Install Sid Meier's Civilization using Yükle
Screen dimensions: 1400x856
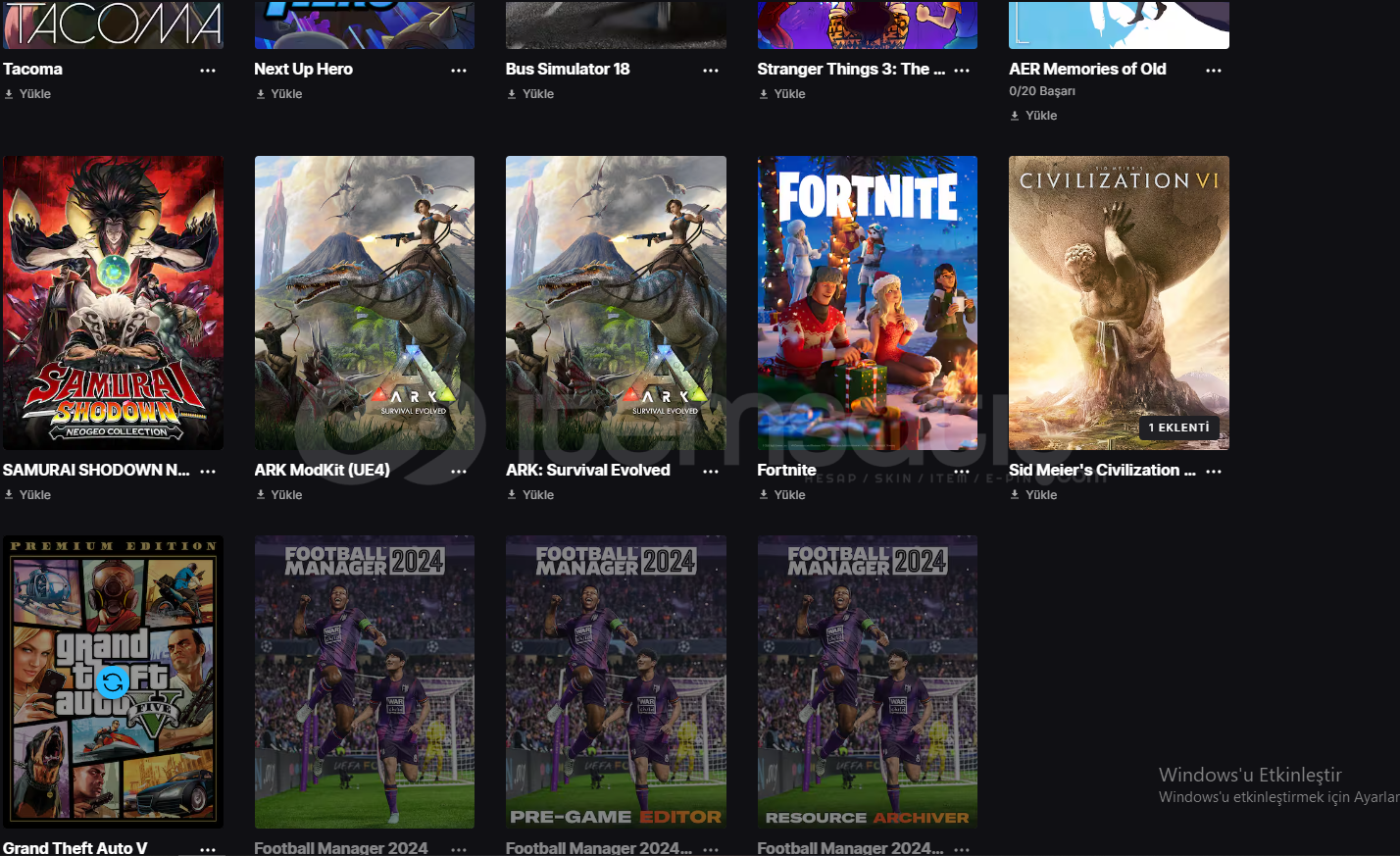tap(1033, 495)
